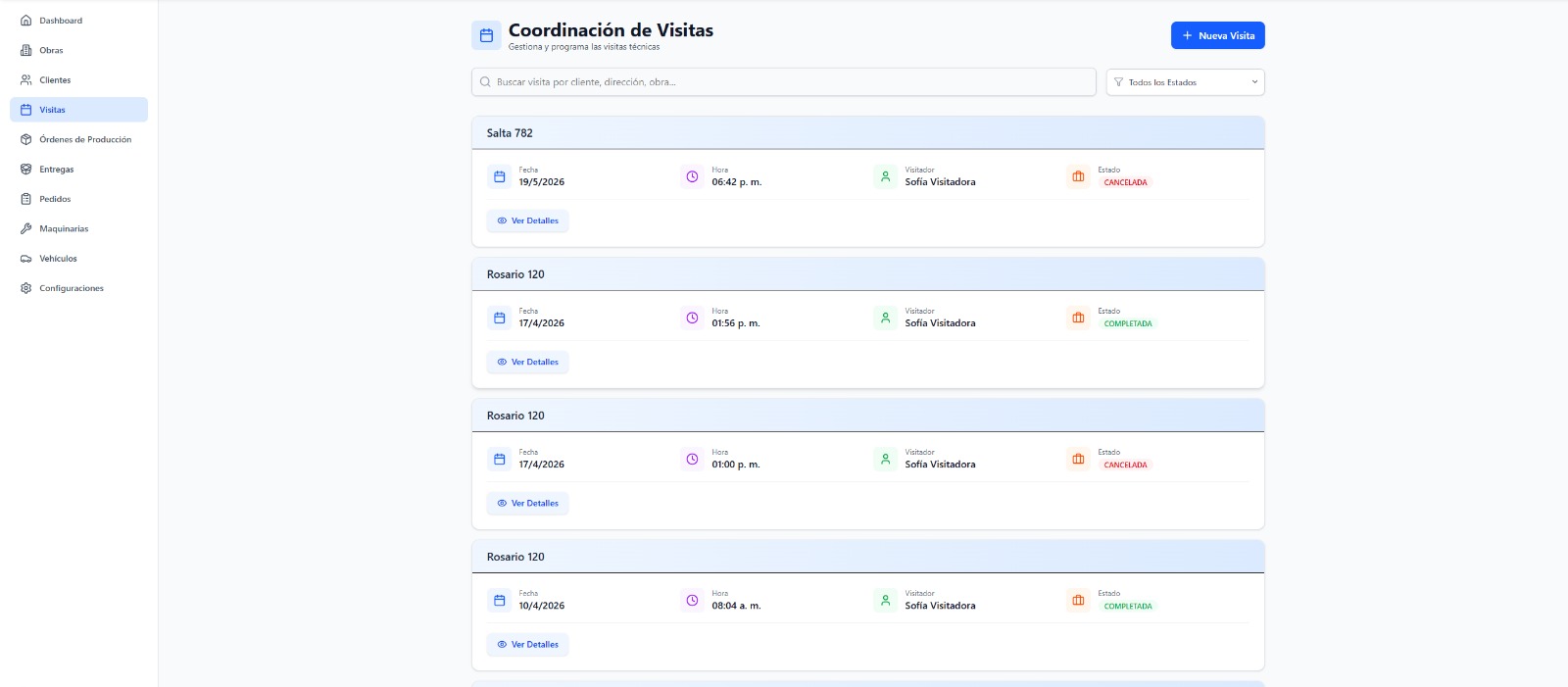Click the Órdenes de Producción box icon
Viewport: 1568px width, 687px height.
(26, 139)
